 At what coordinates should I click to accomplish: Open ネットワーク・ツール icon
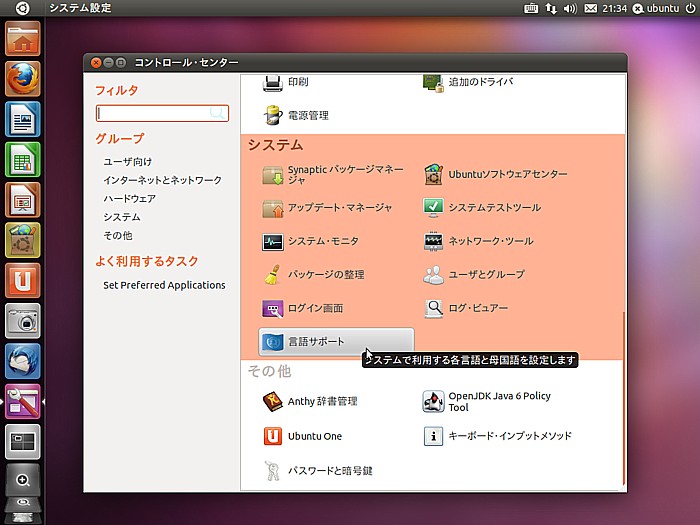coord(433,242)
